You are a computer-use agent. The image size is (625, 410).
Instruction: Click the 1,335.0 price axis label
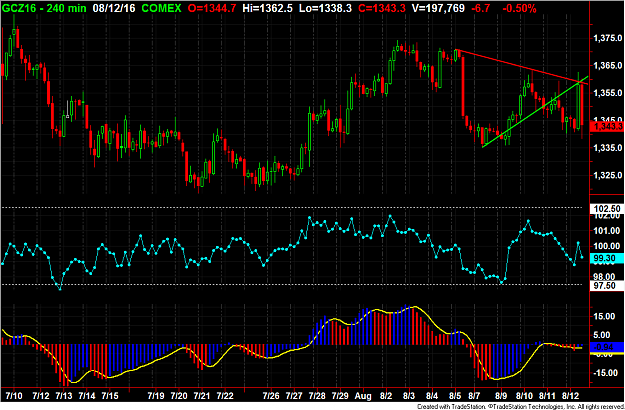[x=607, y=148]
